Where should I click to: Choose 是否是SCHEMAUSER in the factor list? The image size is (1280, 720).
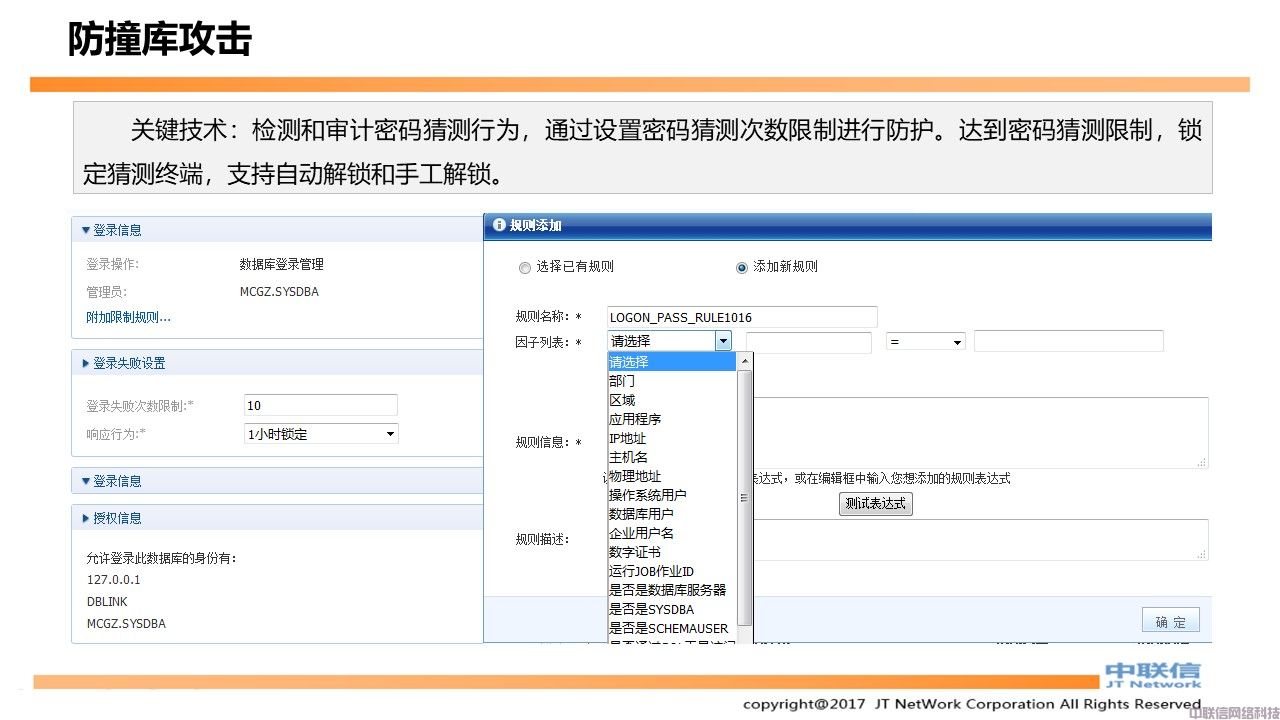[x=672, y=628]
